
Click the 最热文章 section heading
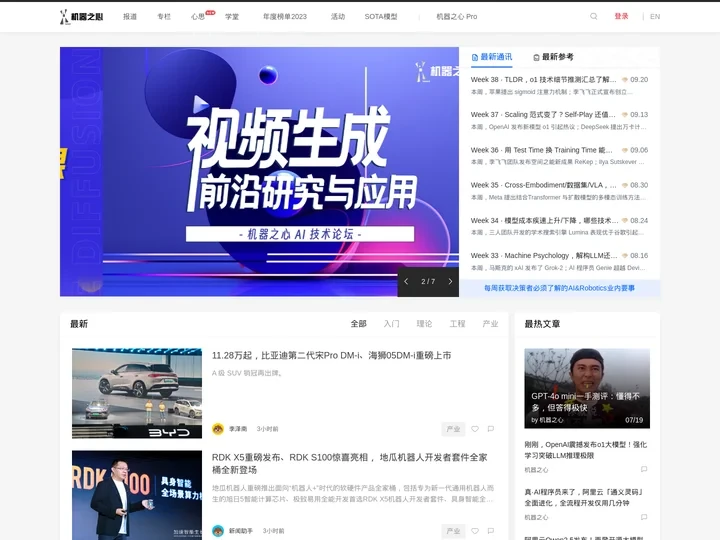pos(542,324)
